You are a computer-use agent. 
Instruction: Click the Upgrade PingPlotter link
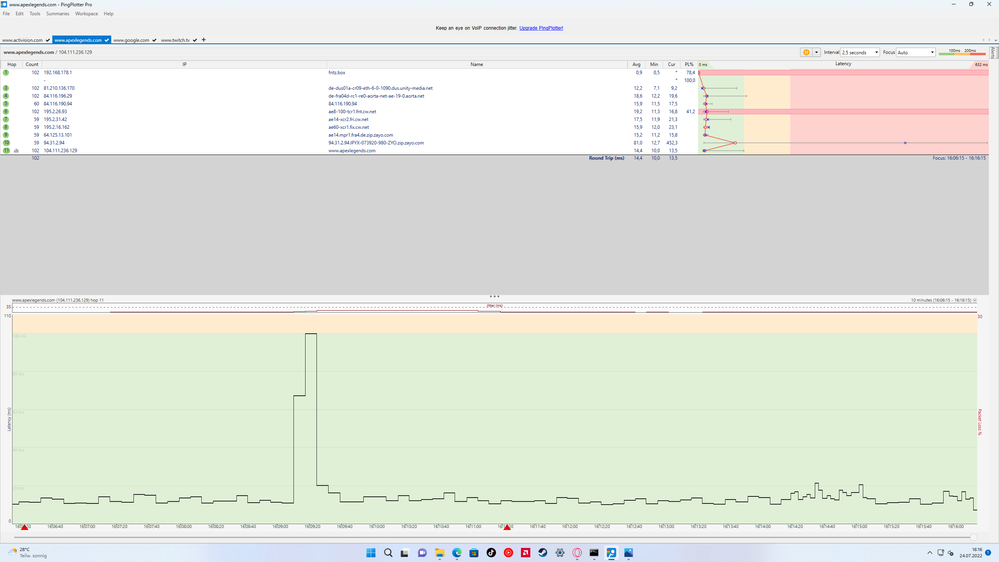(541, 28)
